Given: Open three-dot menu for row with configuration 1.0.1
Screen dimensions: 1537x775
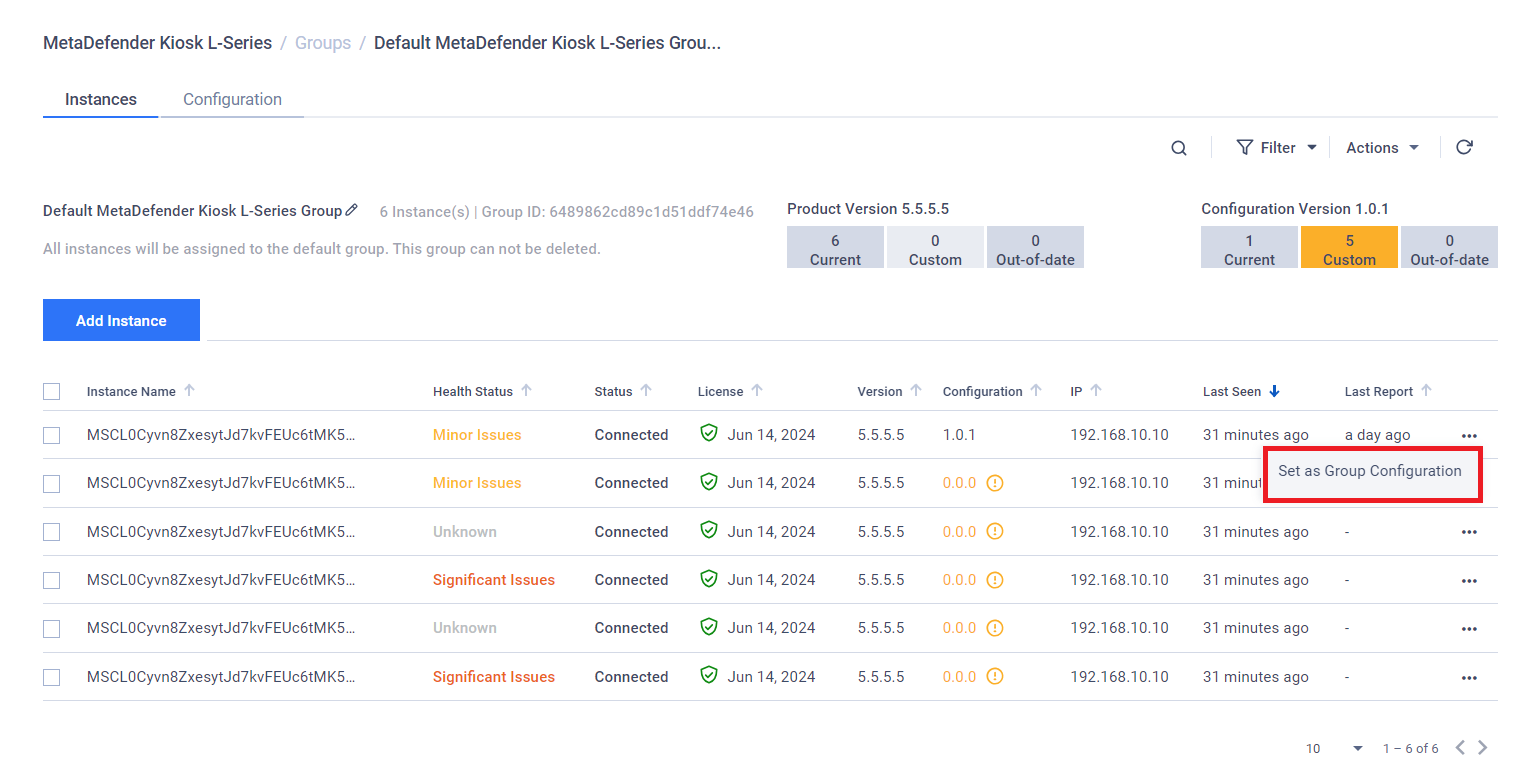Looking at the screenshot, I should coord(1469,435).
